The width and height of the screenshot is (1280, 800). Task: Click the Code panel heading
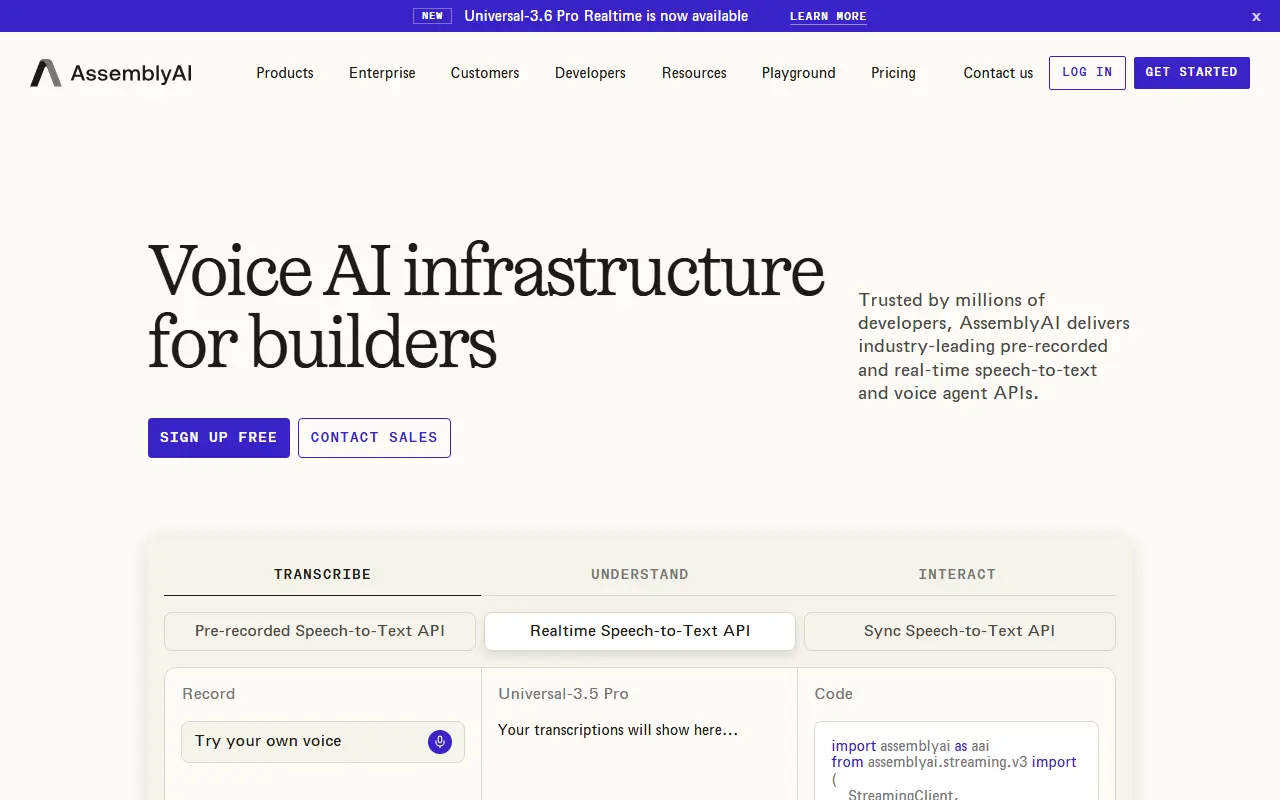[x=834, y=694]
